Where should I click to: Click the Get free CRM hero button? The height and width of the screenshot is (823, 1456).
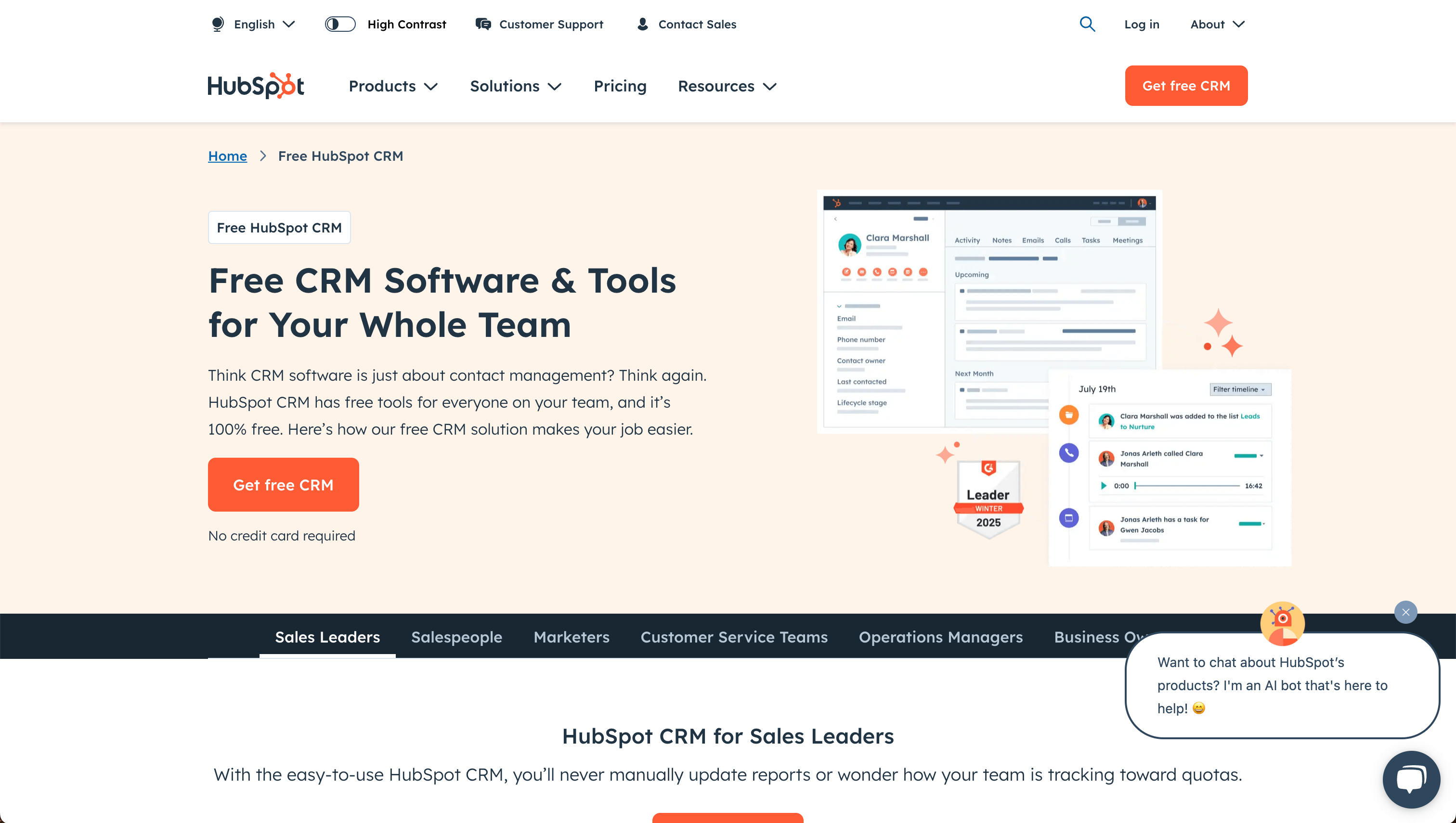[x=283, y=485]
